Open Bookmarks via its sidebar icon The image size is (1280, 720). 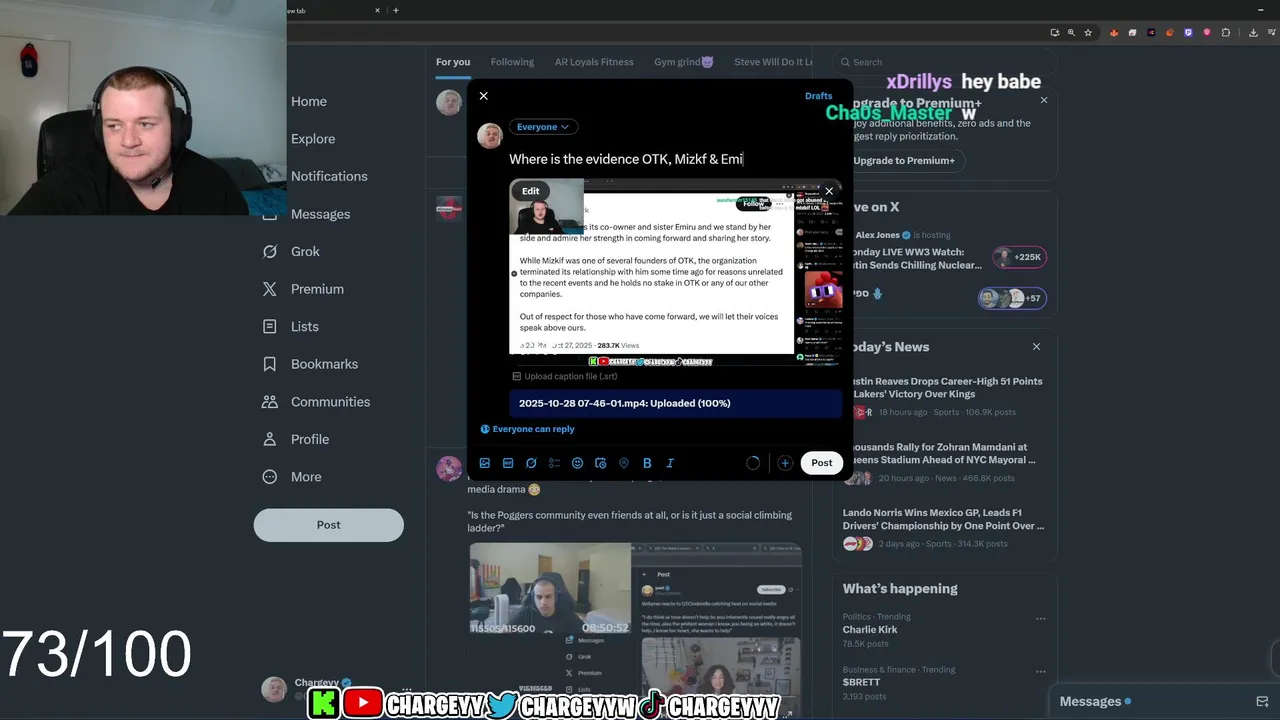click(x=269, y=364)
